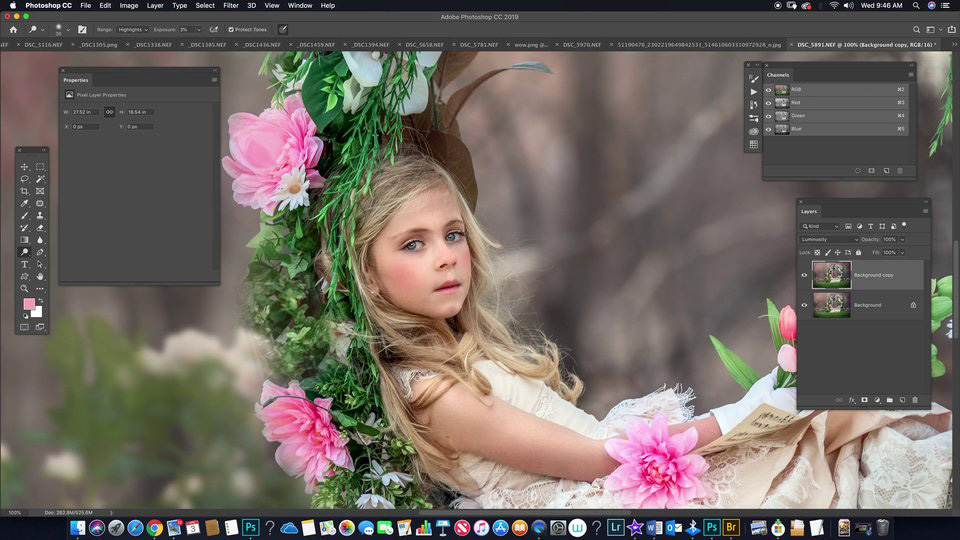Screen dimensions: 960x540
Task: Open the Range dropdown set to Highlights
Action: tap(133, 29)
